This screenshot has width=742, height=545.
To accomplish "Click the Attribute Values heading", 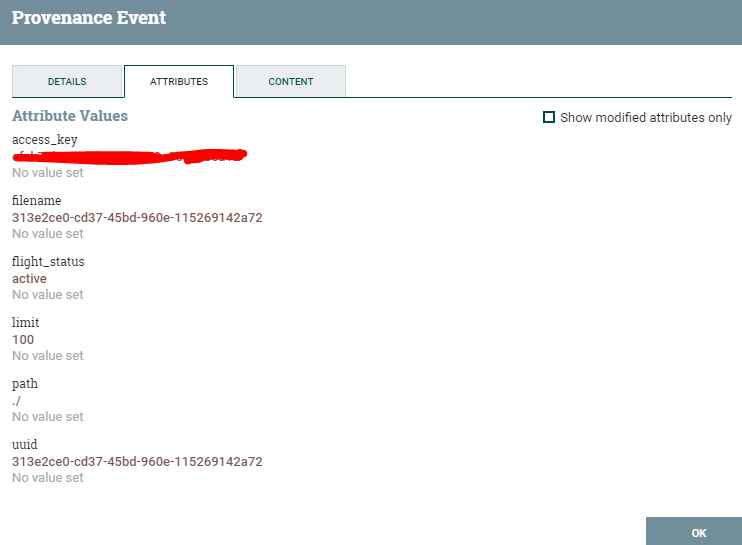I will coord(70,116).
